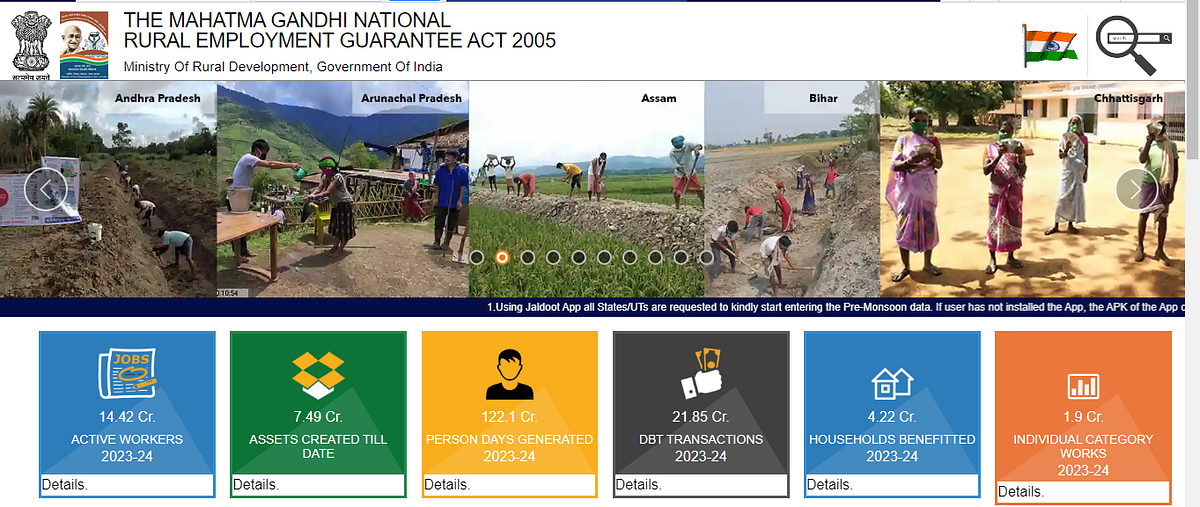Select the seventh carousel dot indicator

point(630,257)
